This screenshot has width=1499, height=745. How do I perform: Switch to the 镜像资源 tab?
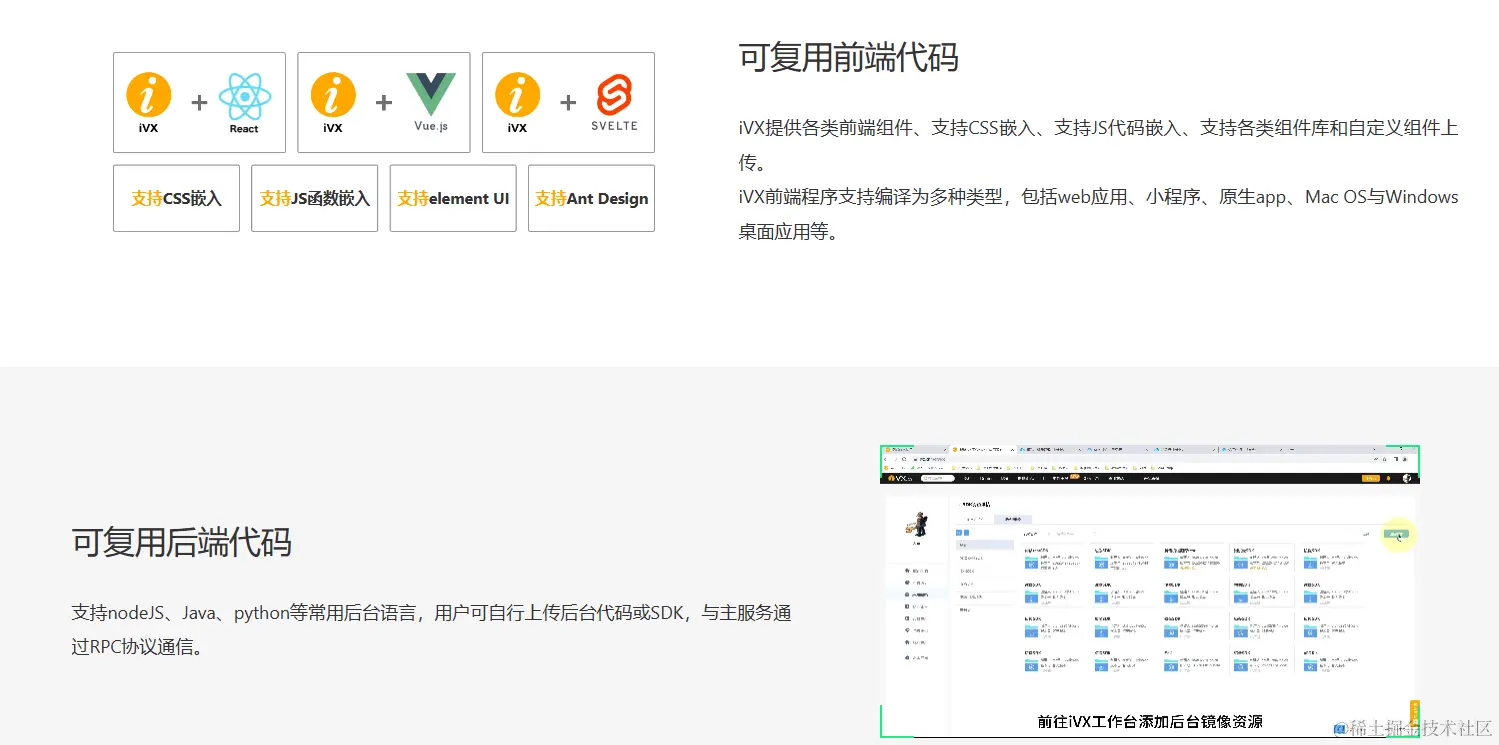pyautogui.click(x=1013, y=517)
